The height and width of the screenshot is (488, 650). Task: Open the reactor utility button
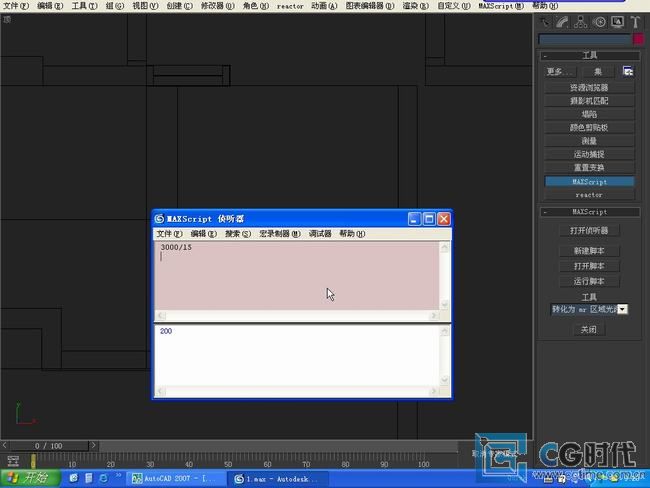[x=589, y=194]
